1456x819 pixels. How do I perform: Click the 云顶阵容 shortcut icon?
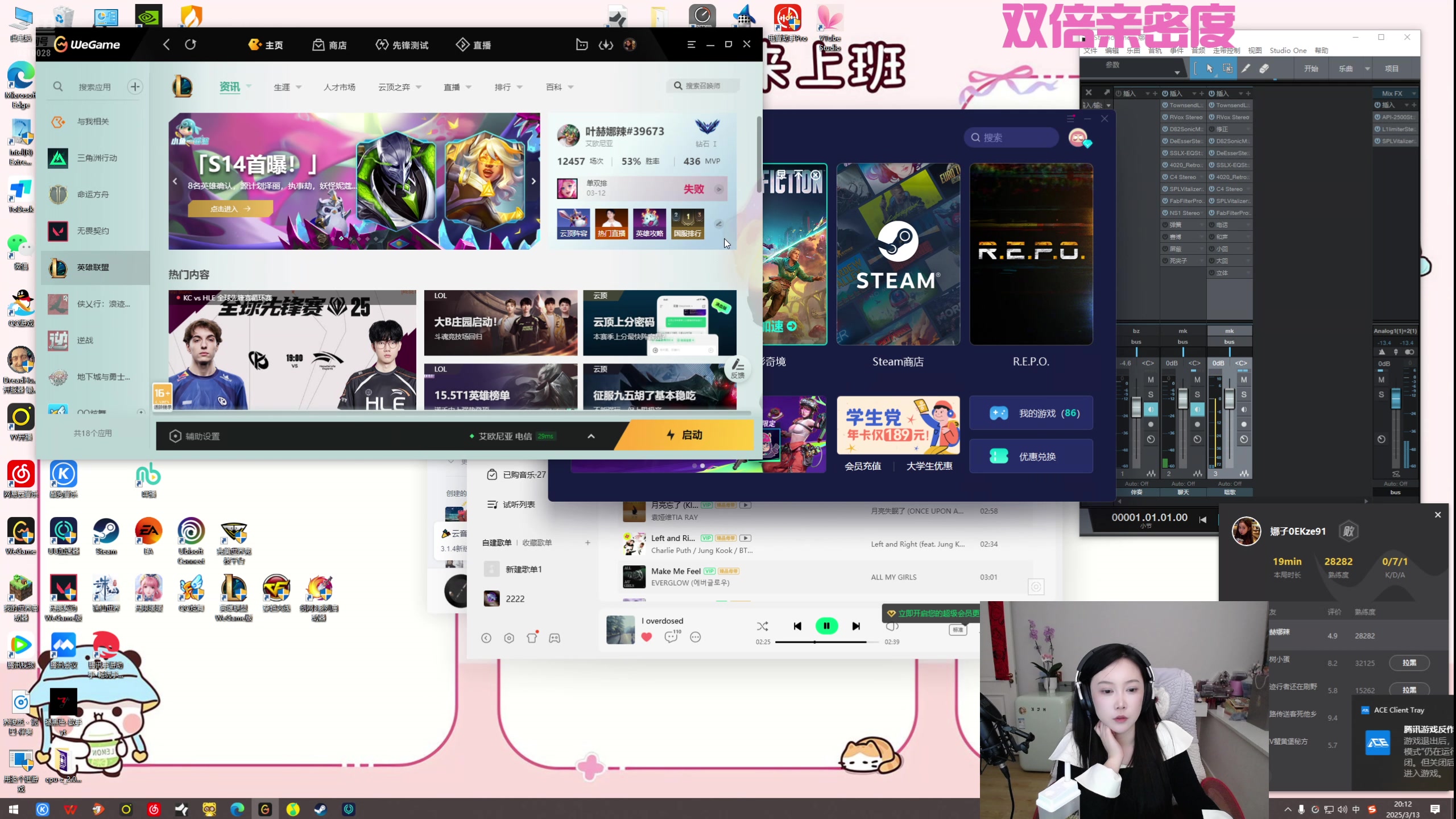[573, 224]
